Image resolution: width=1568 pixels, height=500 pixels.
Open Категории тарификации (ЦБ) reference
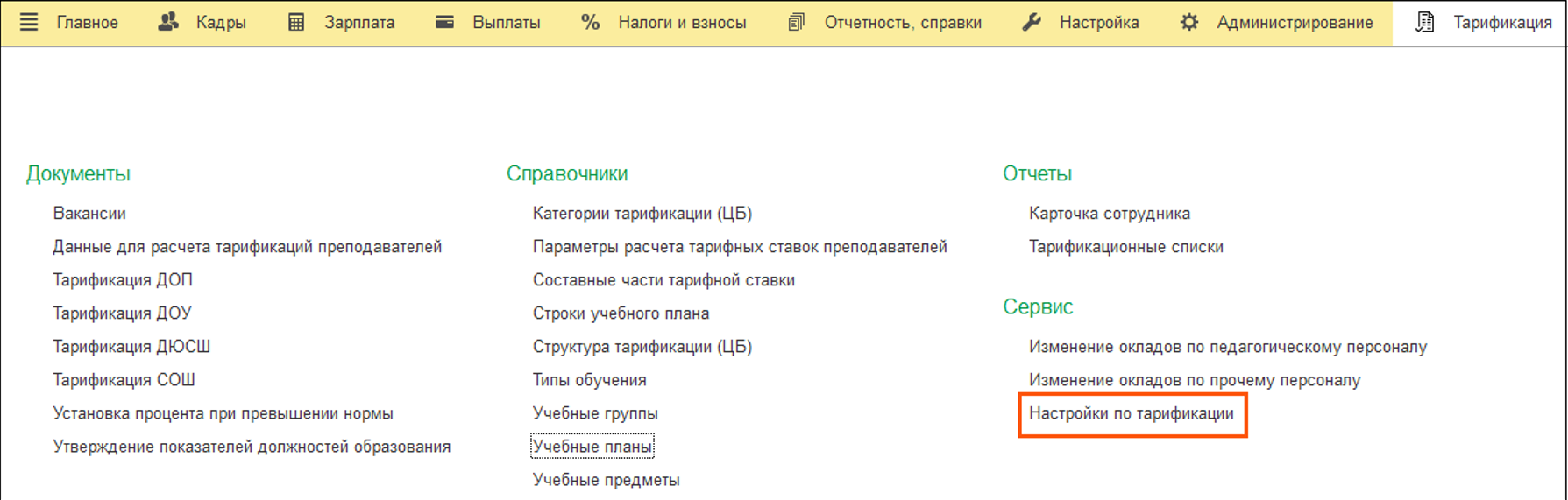[642, 214]
